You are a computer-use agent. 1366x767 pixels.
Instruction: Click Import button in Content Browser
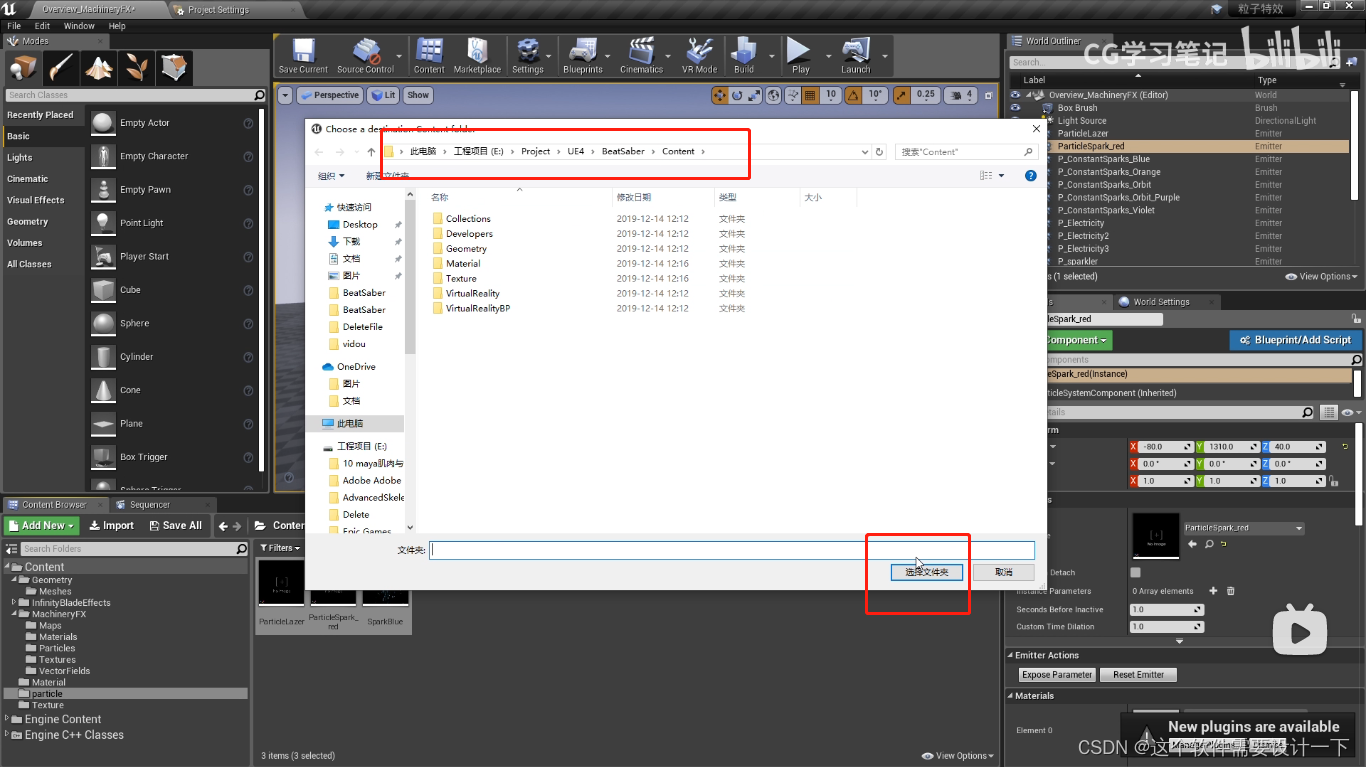tap(111, 525)
